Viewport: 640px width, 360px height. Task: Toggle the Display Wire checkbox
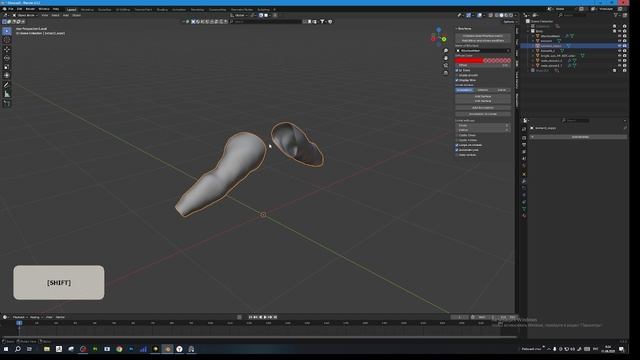point(457,80)
